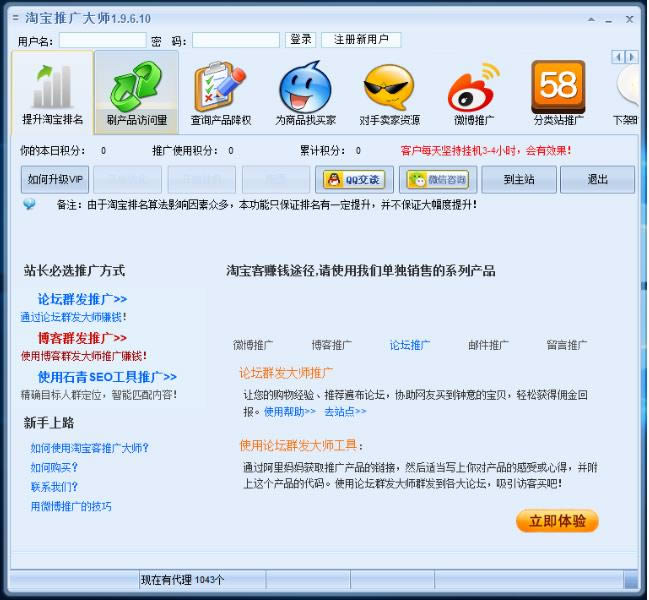Image resolution: width=649 pixels, height=600 pixels.
Task: Open the partially visible 下架 toolbar icon
Action: [x=626, y=95]
